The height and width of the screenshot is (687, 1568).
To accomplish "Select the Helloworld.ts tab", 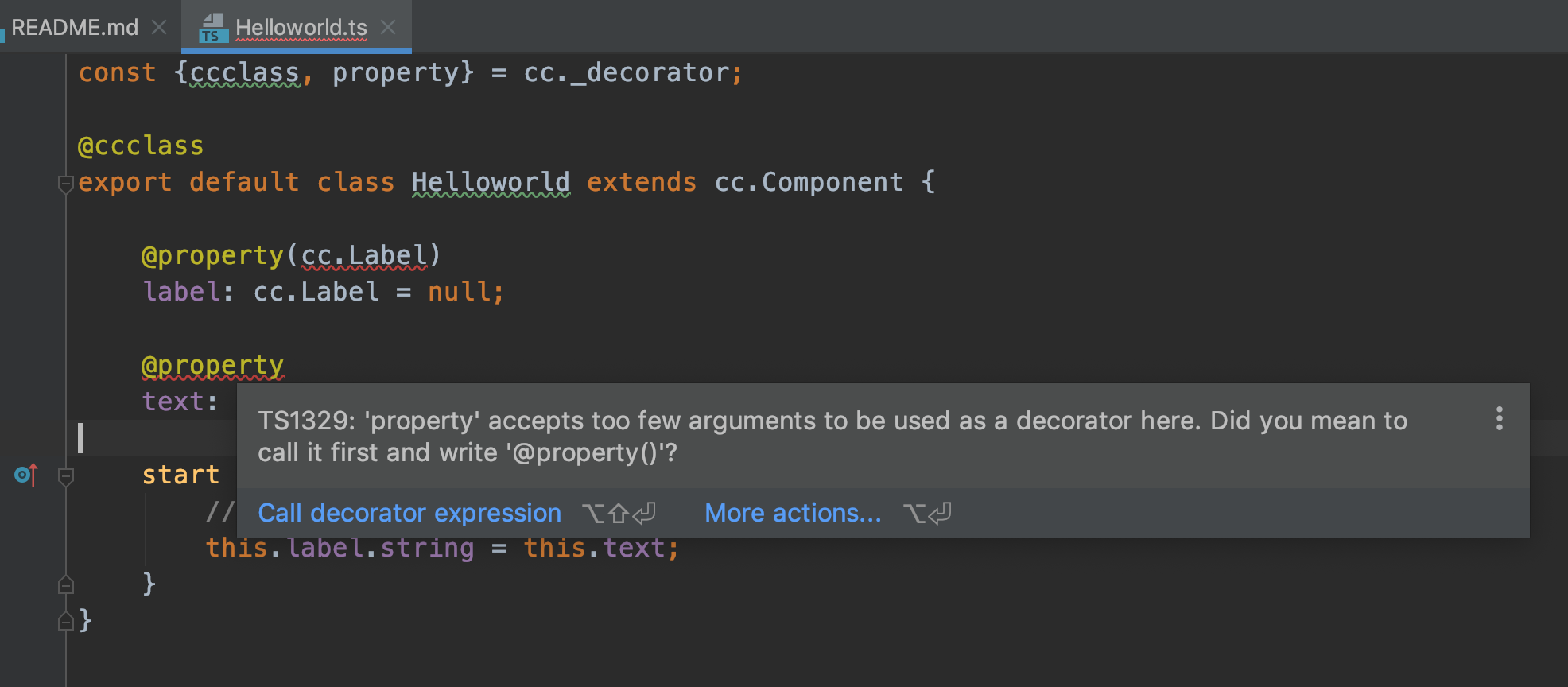I will [301, 28].
